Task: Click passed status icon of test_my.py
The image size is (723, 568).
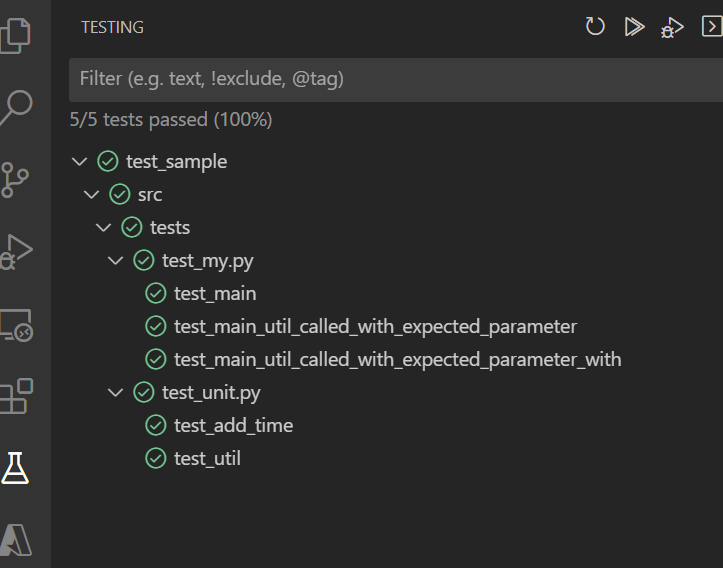Action: click(144, 260)
